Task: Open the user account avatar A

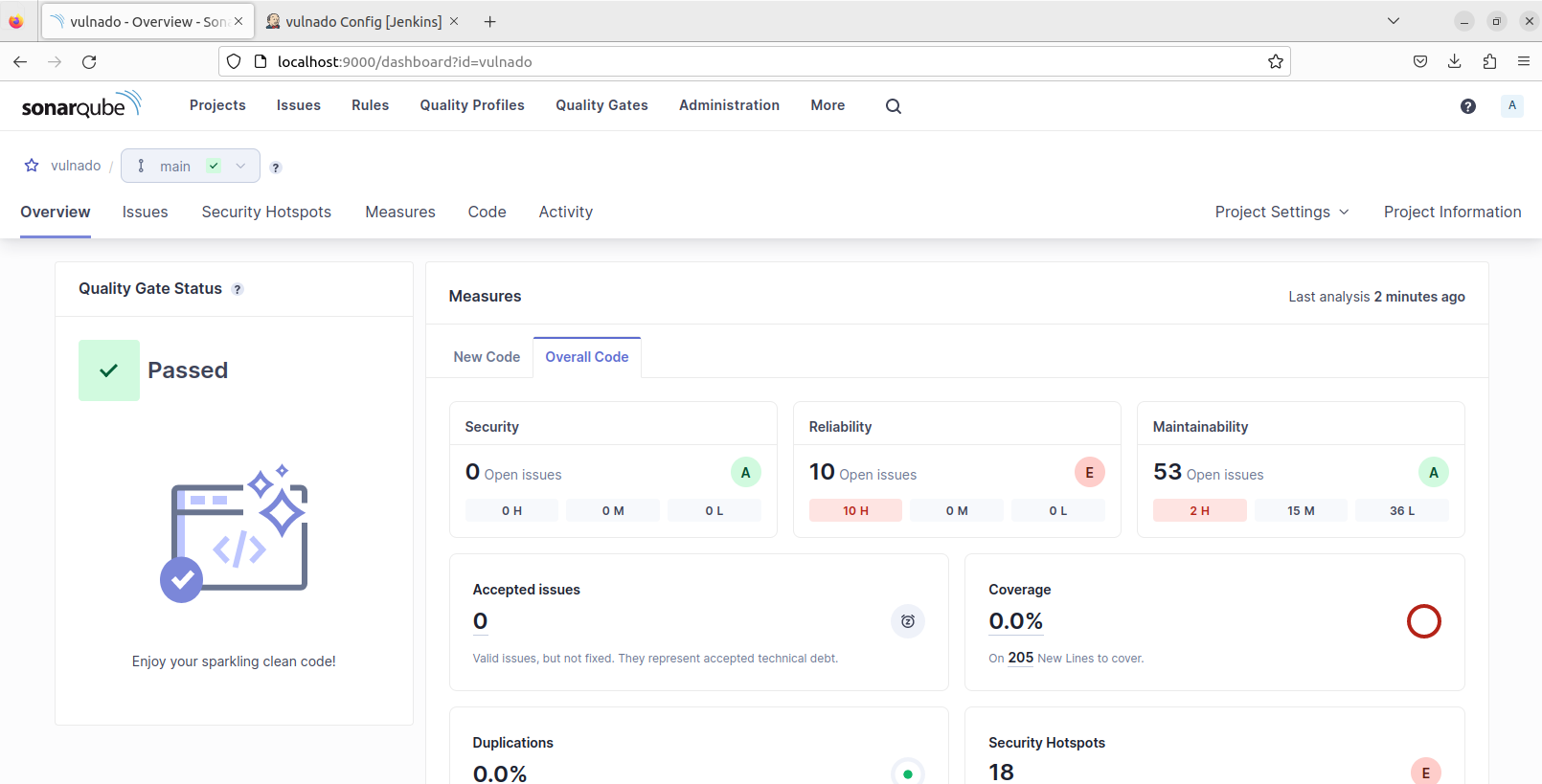Action: tap(1512, 105)
